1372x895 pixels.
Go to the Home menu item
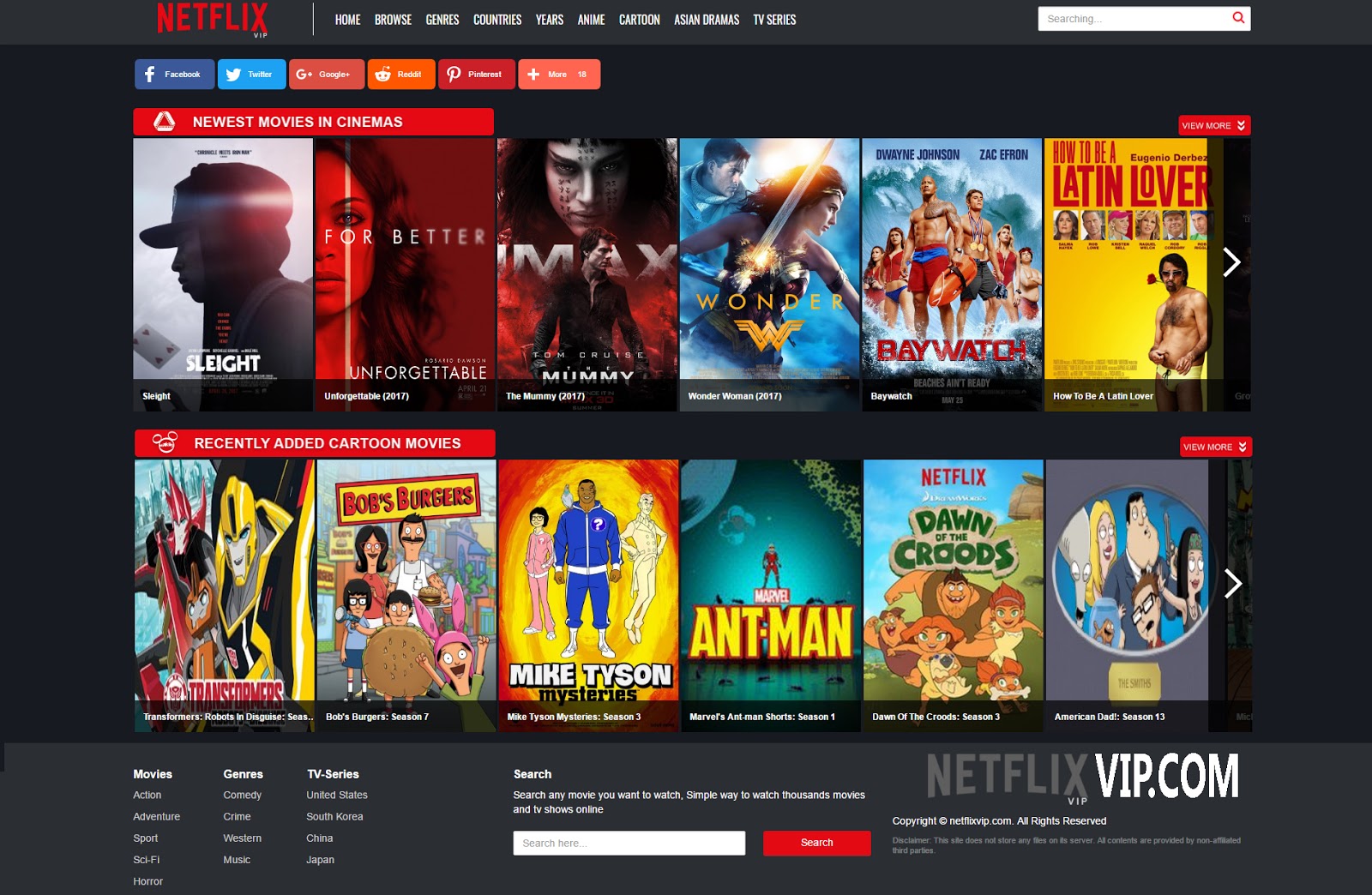[347, 20]
